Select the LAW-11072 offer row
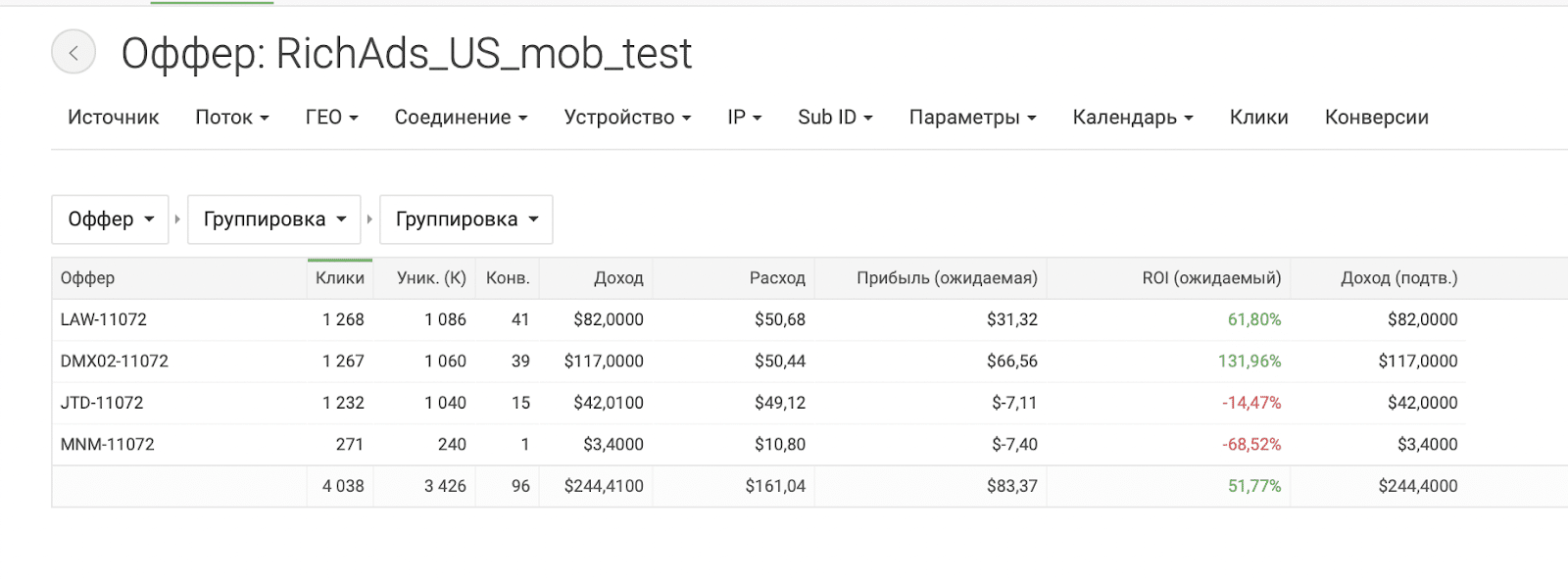This screenshot has width=1568, height=581. pyautogui.click(x=759, y=319)
